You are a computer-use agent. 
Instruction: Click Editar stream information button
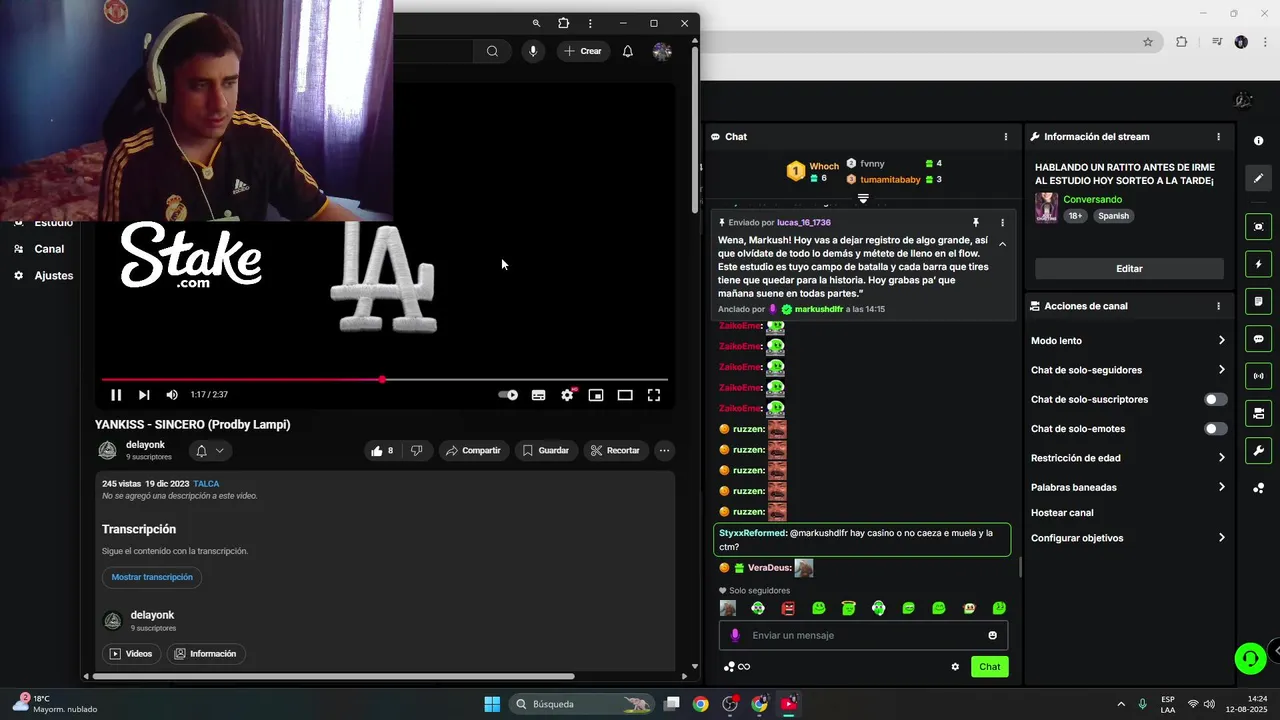(1129, 269)
